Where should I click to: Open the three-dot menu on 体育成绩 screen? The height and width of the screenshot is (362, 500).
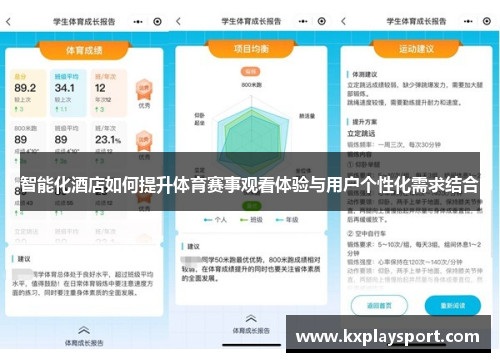point(138,22)
